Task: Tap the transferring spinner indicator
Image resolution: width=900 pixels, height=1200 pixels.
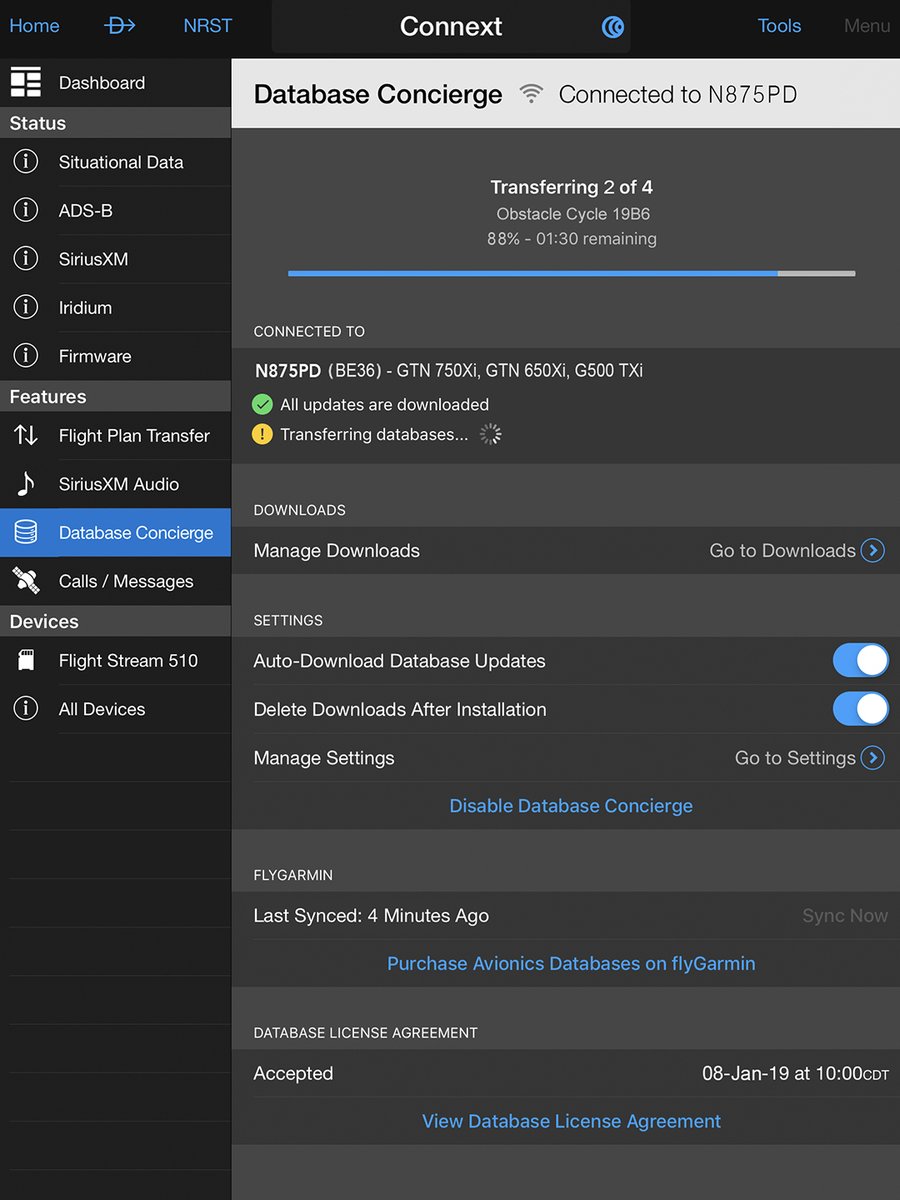Action: [x=490, y=434]
